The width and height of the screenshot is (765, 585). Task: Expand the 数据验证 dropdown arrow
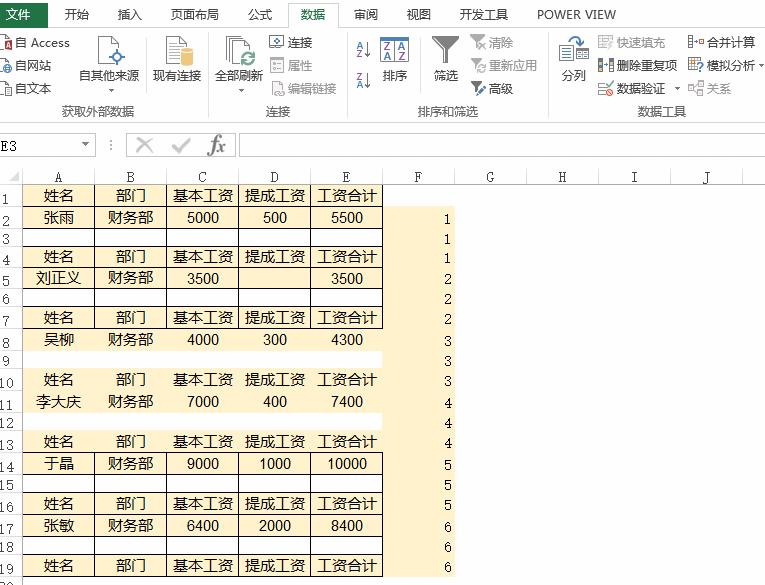coord(677,89)
